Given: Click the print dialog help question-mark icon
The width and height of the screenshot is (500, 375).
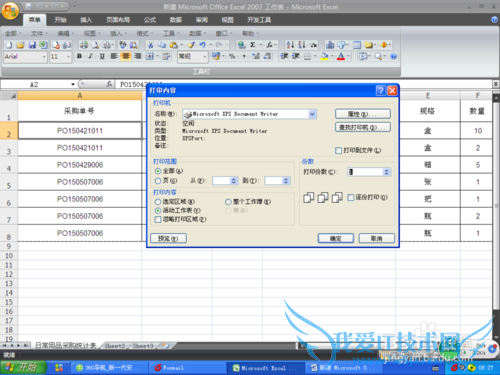Looking at the screenshot, I should [x=381, y=91].
